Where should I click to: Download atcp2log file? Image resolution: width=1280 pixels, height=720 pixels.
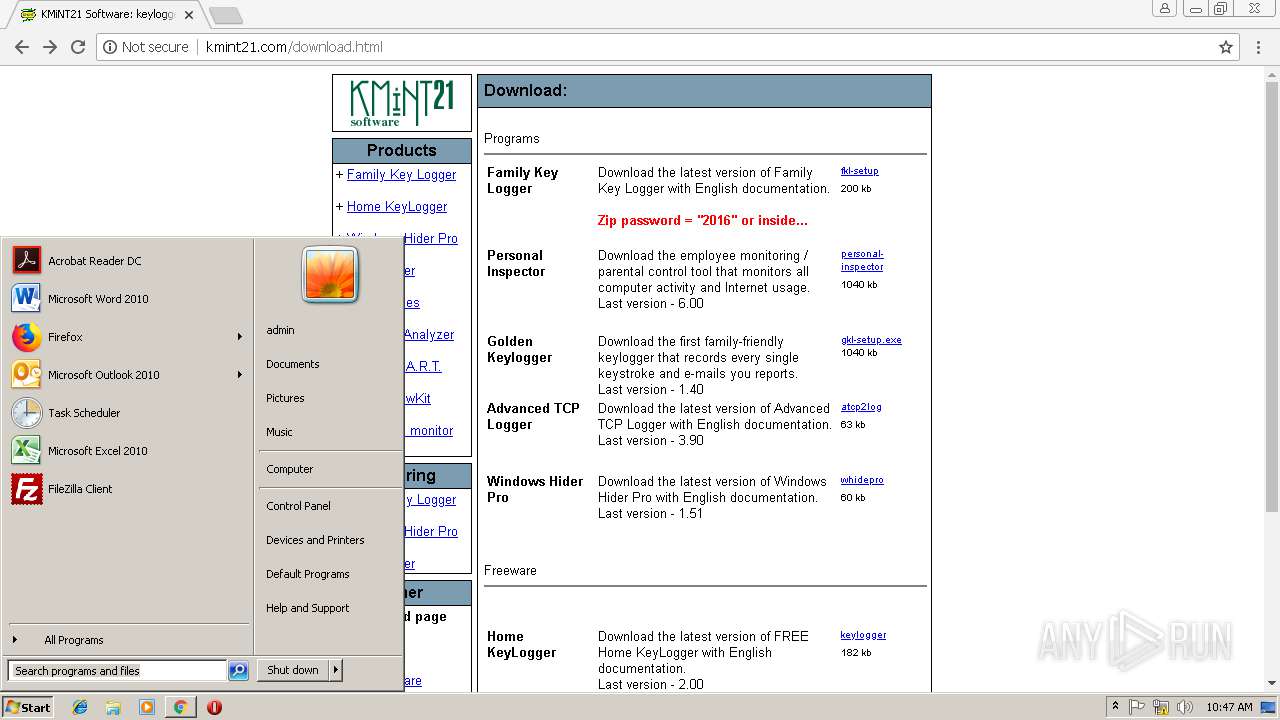(x=861, y=407)
